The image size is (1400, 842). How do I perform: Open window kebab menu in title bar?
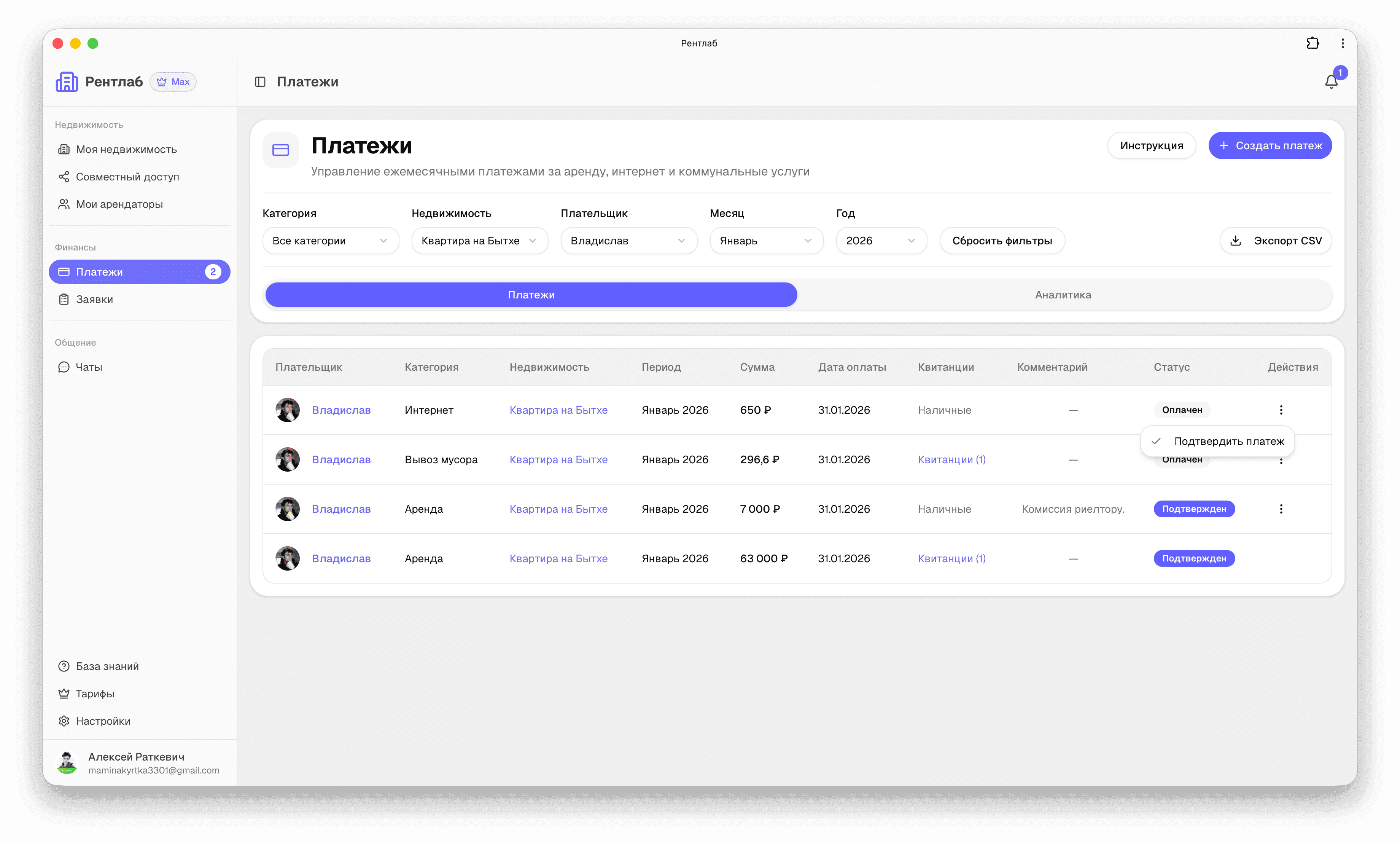click(x=1342, y=43)
